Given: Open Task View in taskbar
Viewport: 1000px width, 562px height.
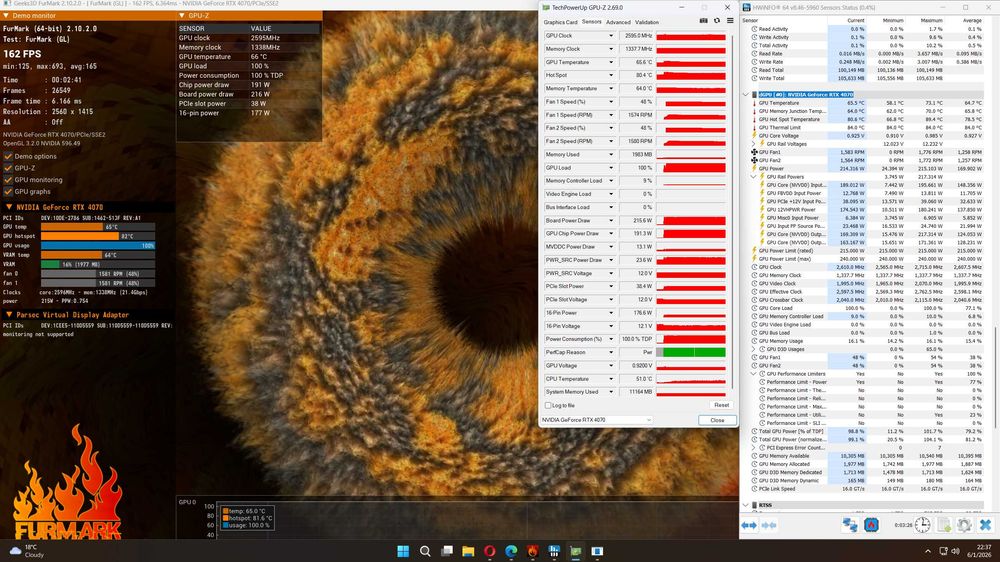Looking at the screenshot, I should pyautogui.click(x=447, y=551).
